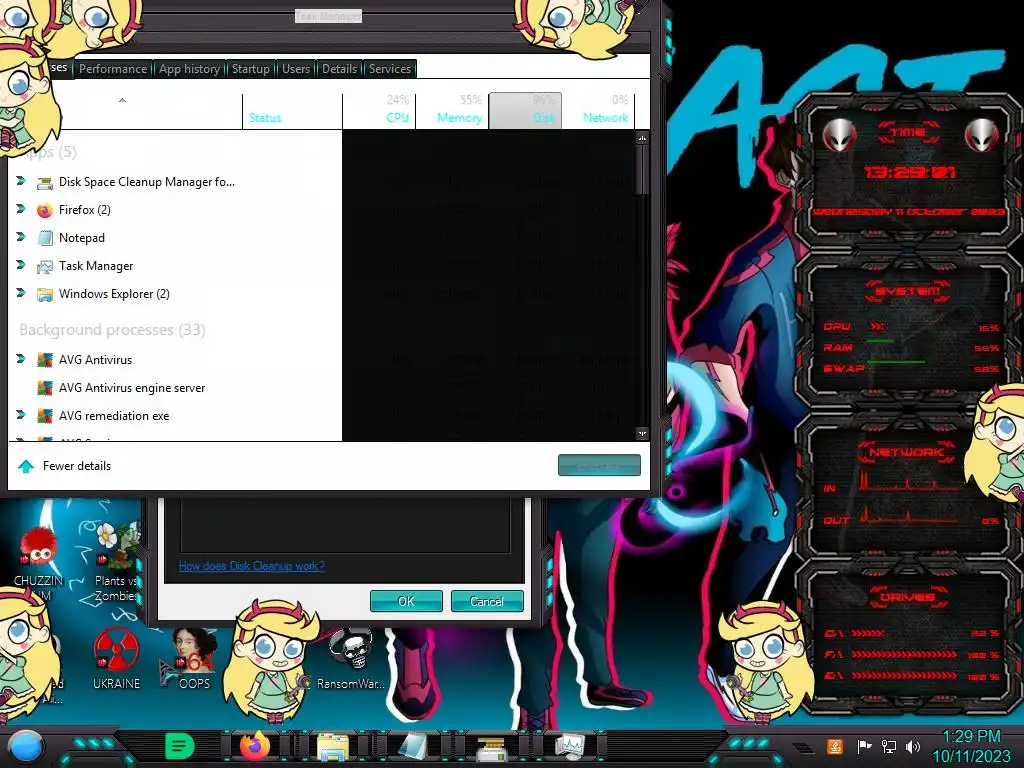Collapse the sort arrow above Name column
1024x768 pixels.
pos(122,100)
